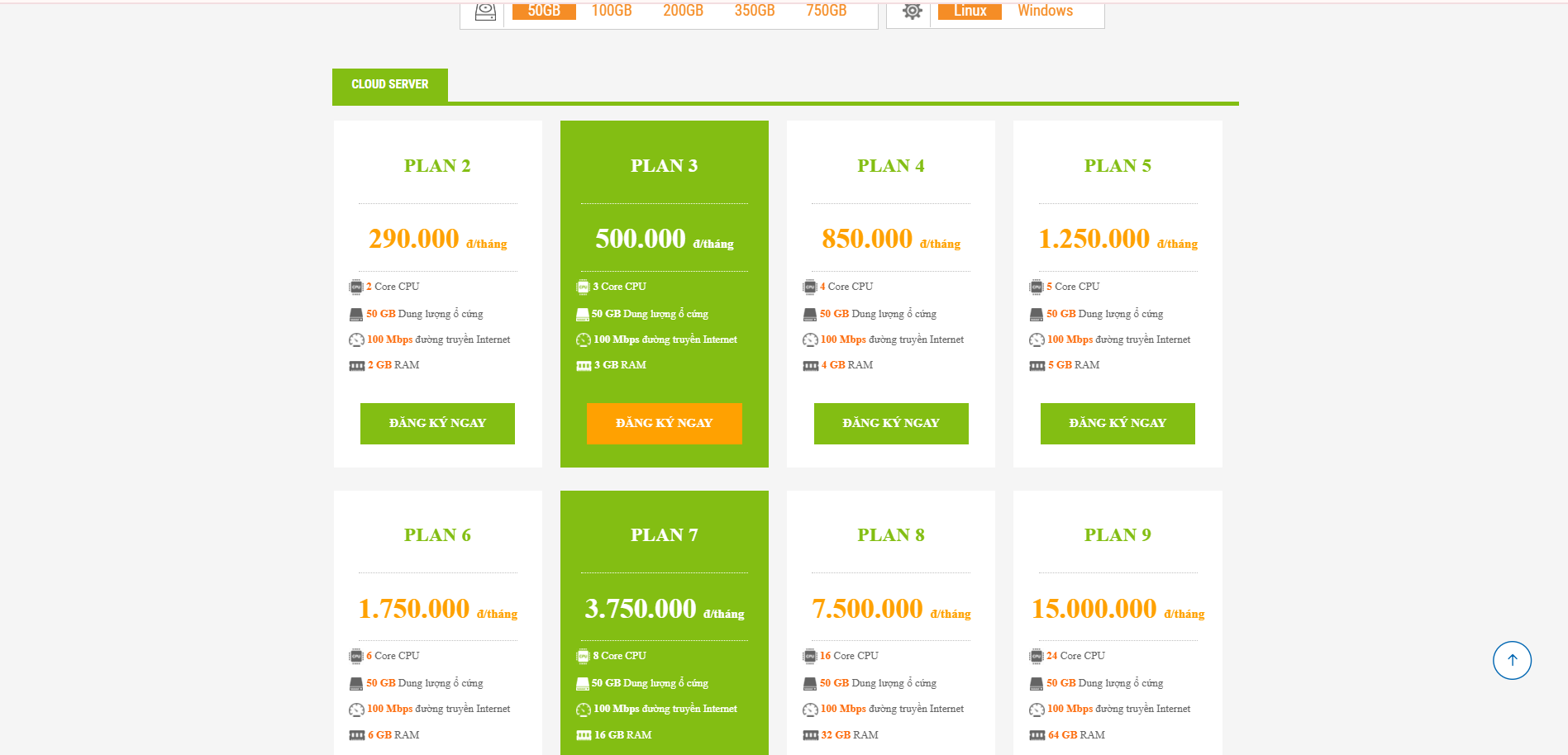This screenshot has height=755, width=1568.
Task: Switch operating system to Windows
Action: point(1045,11)
